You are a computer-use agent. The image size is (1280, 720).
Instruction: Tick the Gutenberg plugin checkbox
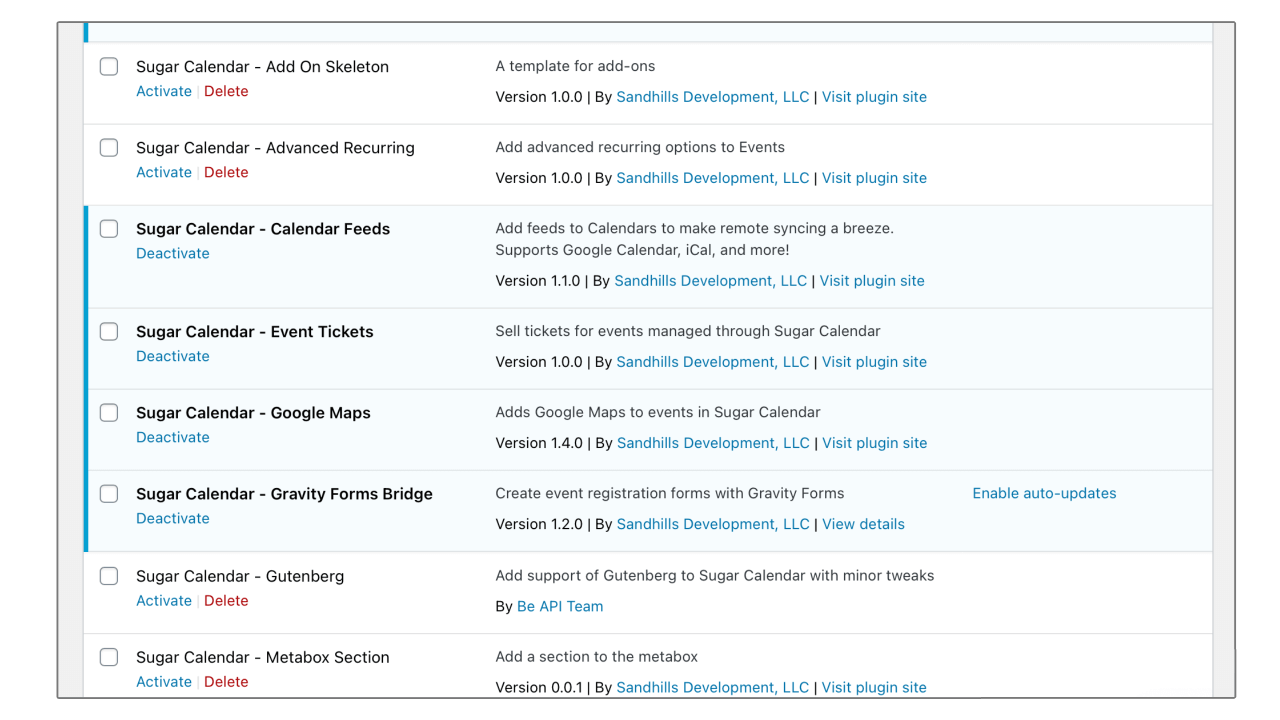[x=108, y=576]
